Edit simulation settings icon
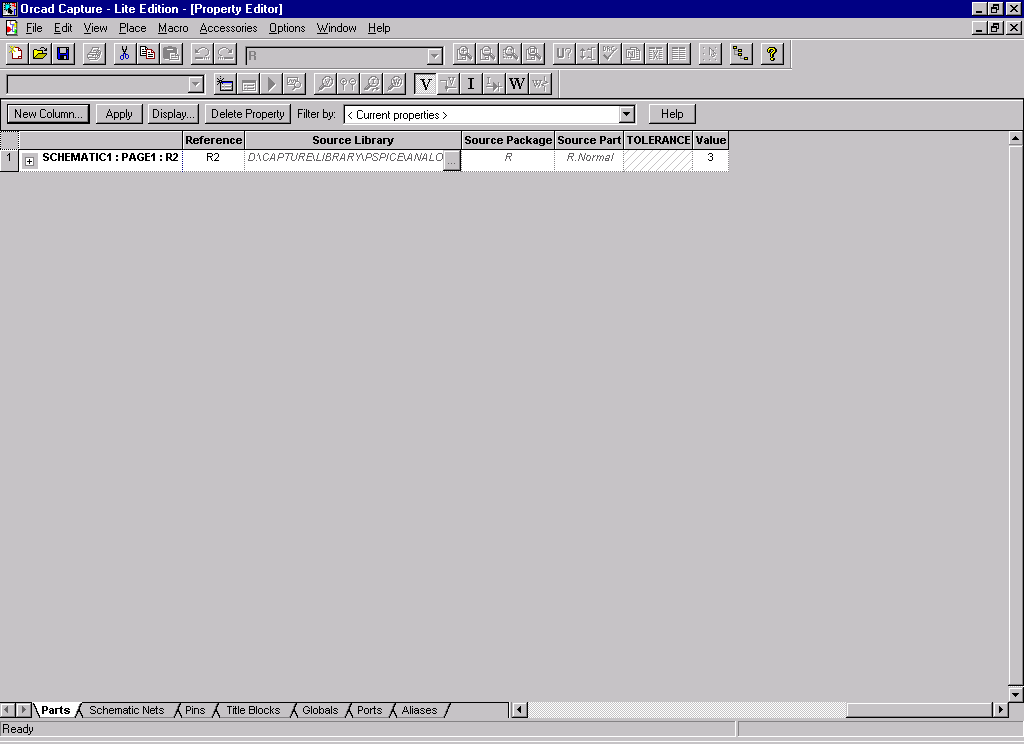The image size is (1024, 744). (x=249, y=84)
